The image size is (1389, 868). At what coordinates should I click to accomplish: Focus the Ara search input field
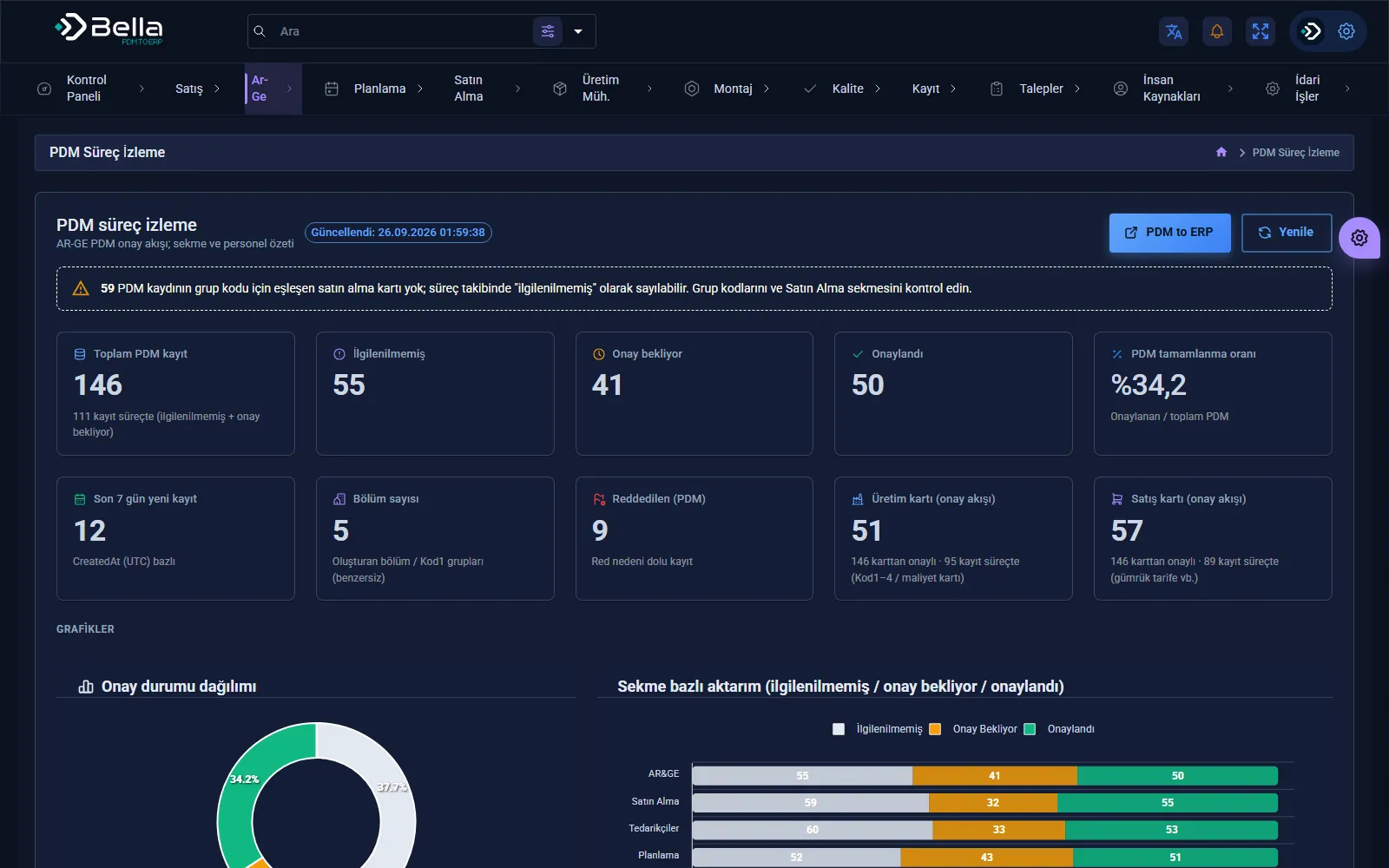tap(402, 31)
